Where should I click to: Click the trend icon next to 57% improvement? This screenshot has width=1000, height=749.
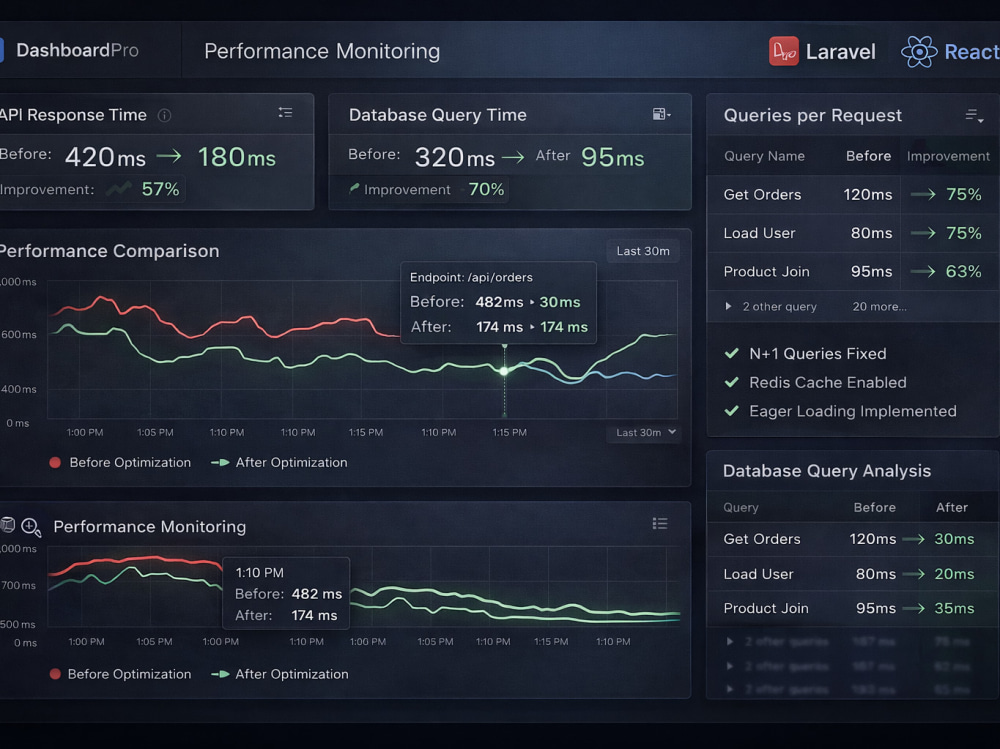tap(119, 189)
